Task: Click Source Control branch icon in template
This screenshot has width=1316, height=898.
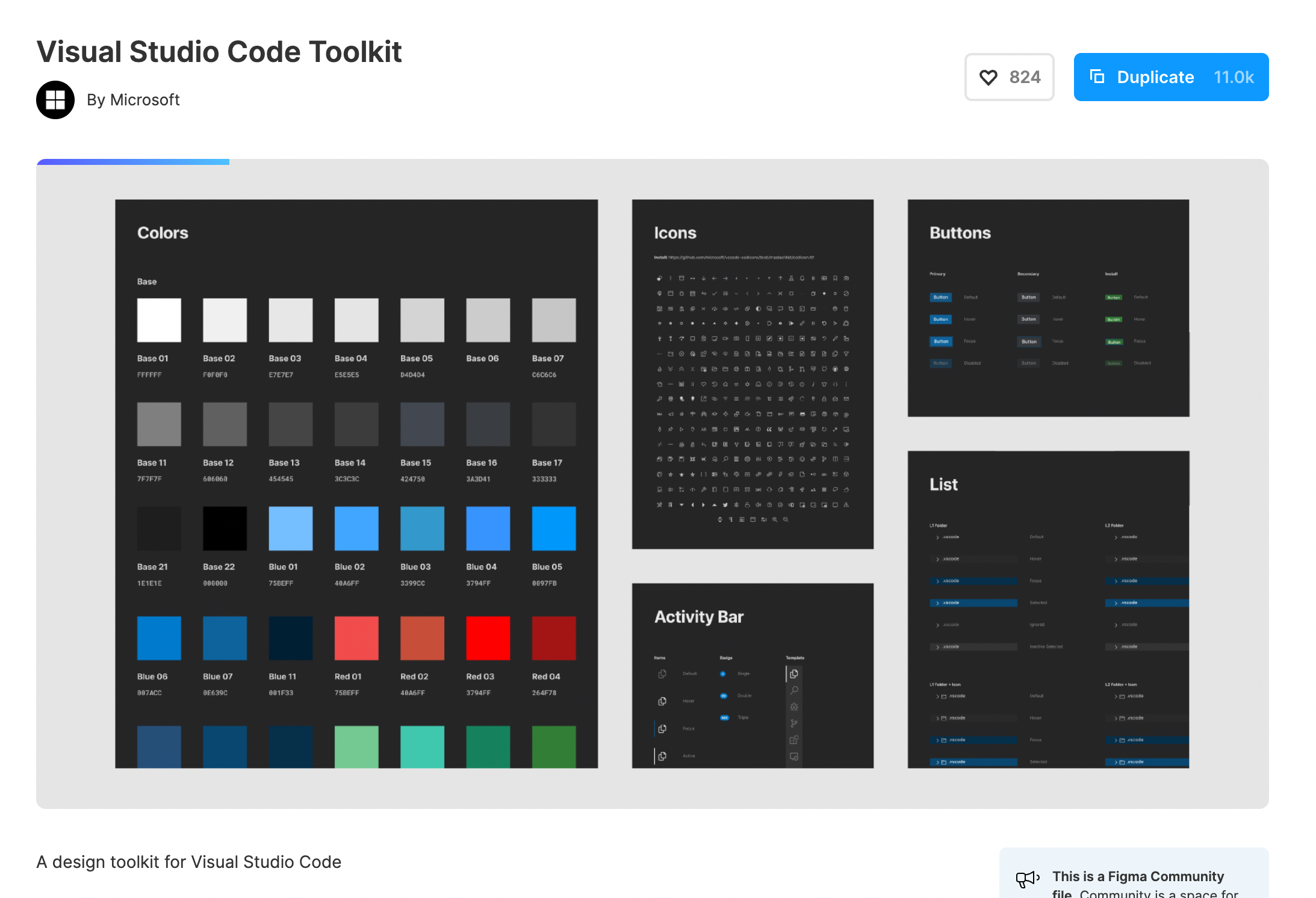Action: tap(794, 723)
